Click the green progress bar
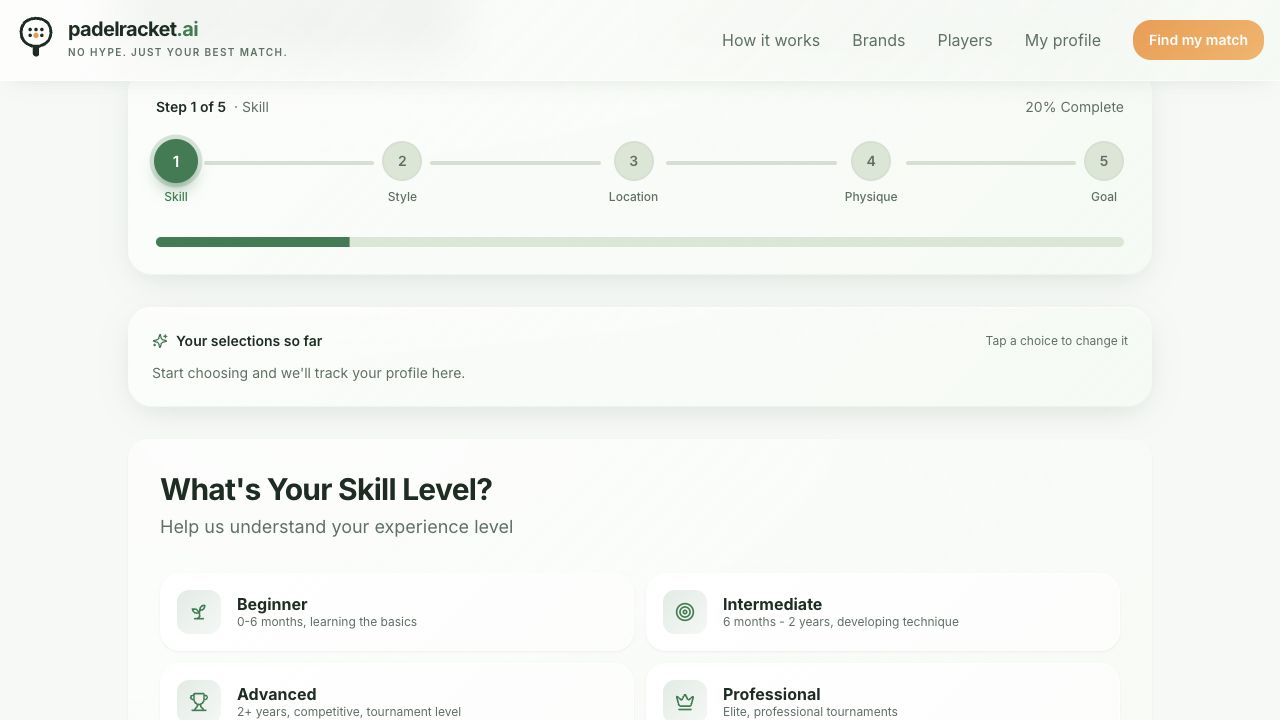Image resolution: width=1280 pixels, height=720 pixels. pyautogui.click(x=640, y=242)
